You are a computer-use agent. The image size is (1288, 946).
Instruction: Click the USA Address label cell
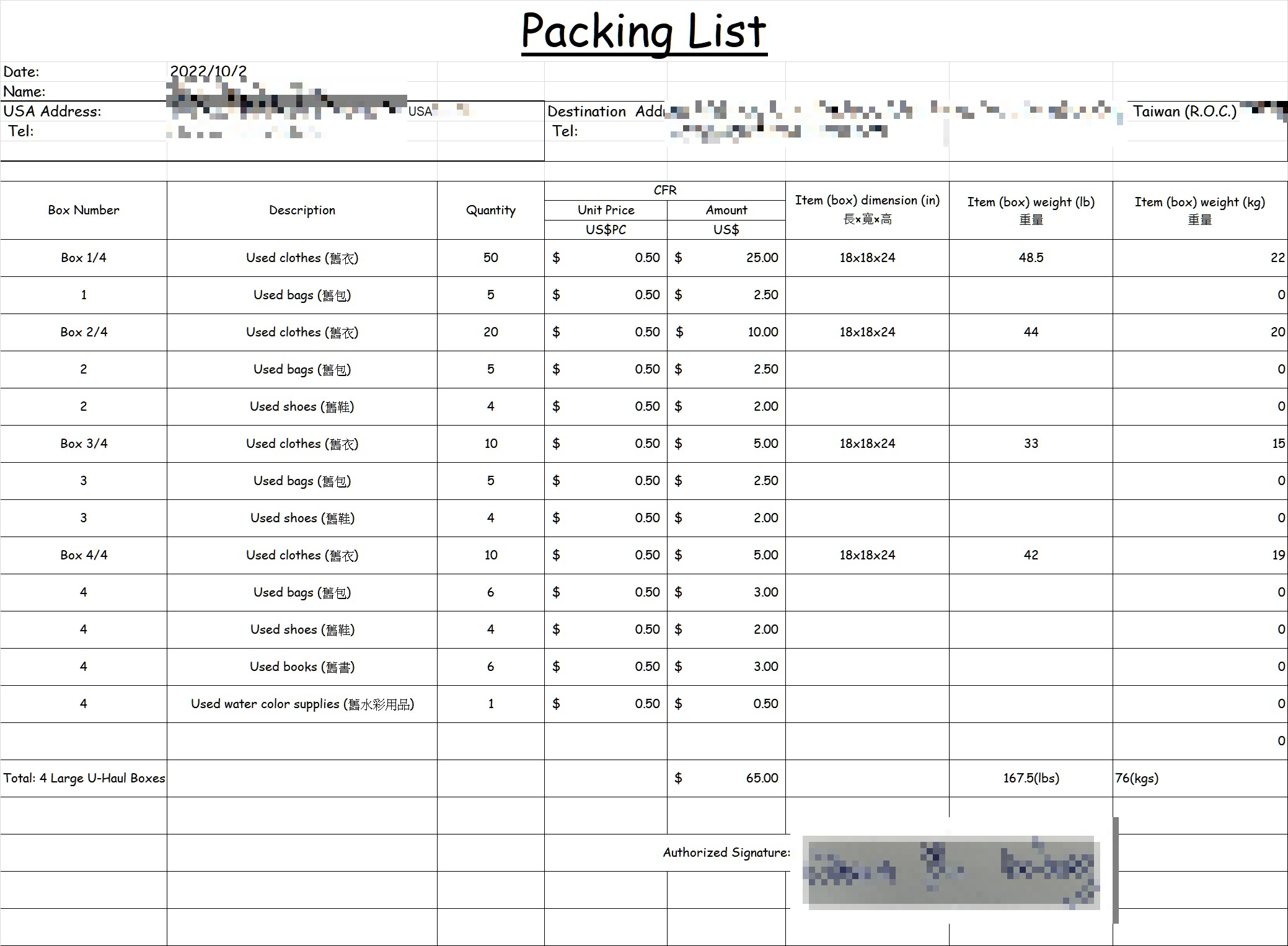point(53,112)
